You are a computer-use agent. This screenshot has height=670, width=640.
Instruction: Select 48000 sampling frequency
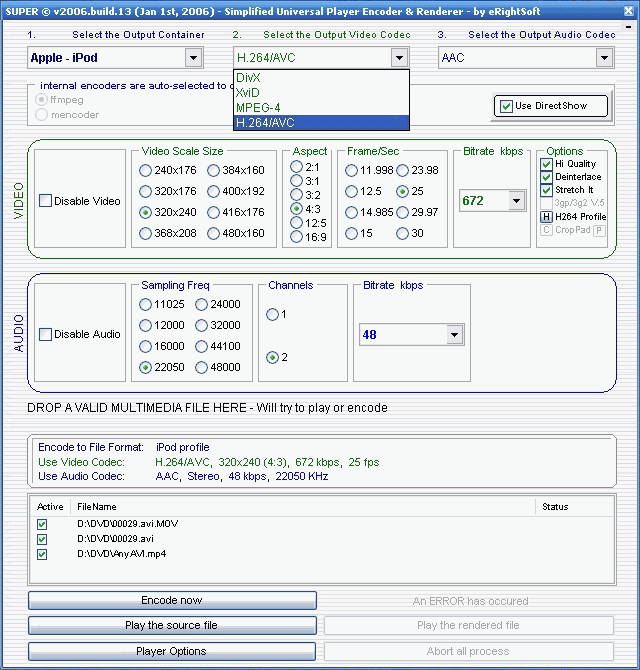(x=201, y=367)
